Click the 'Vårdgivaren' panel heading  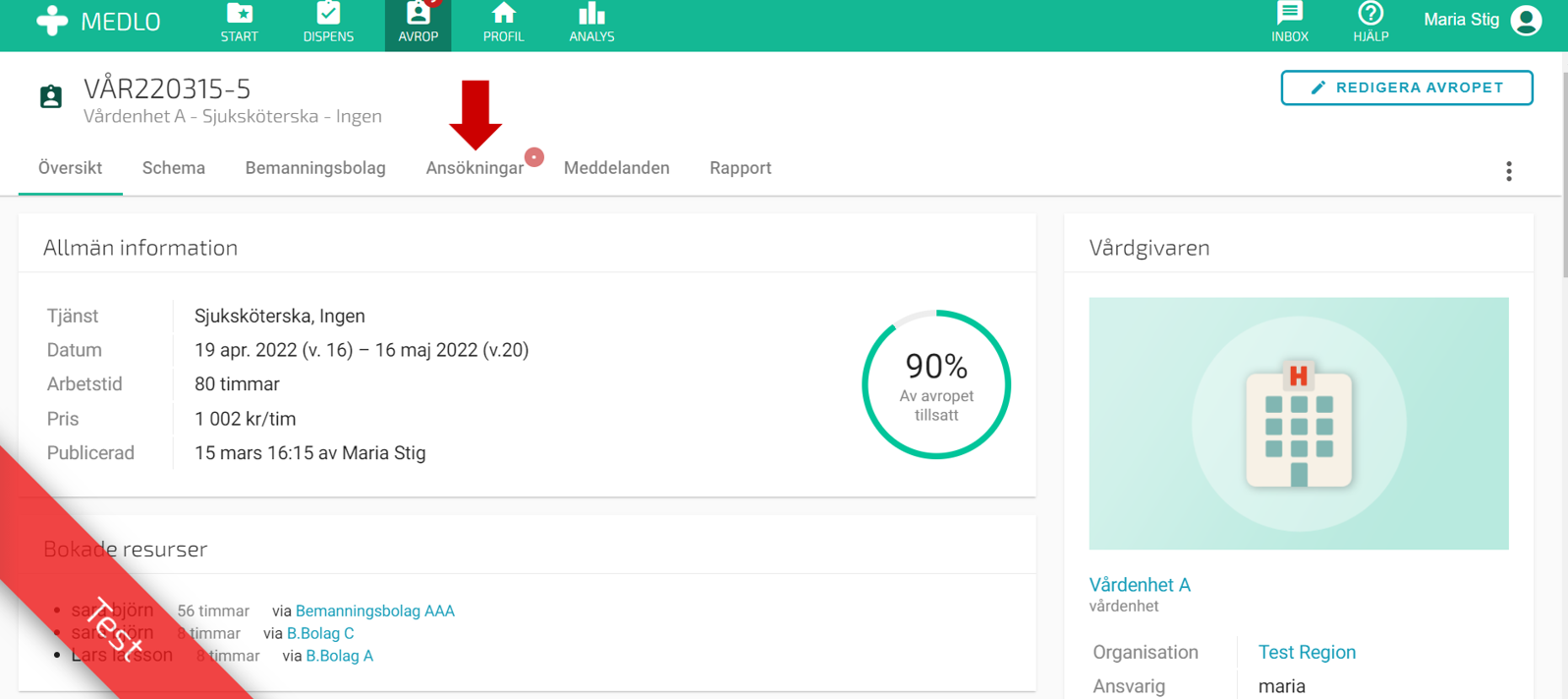point(1149,248)
